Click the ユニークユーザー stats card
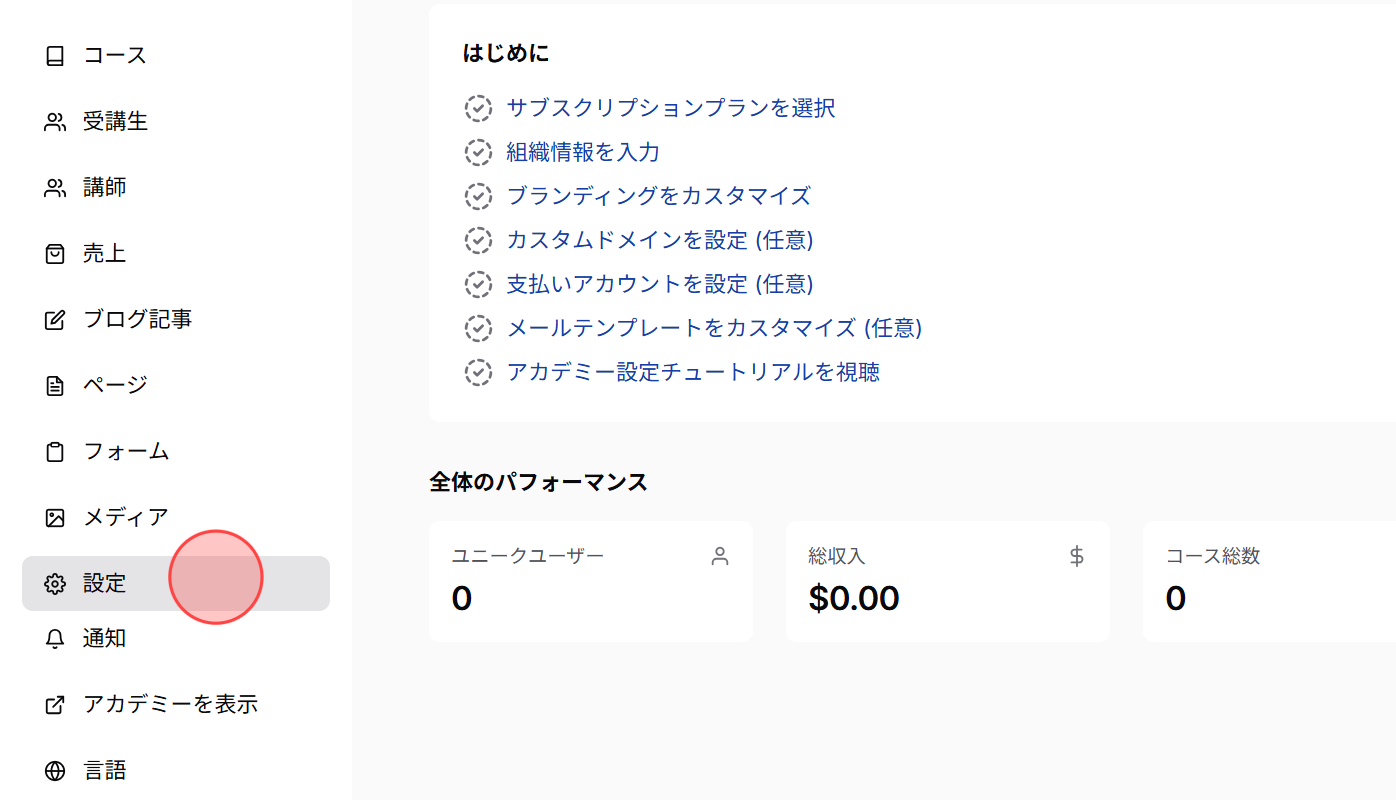Viewport: 1396px width, 800px height. tap(590, 580)
